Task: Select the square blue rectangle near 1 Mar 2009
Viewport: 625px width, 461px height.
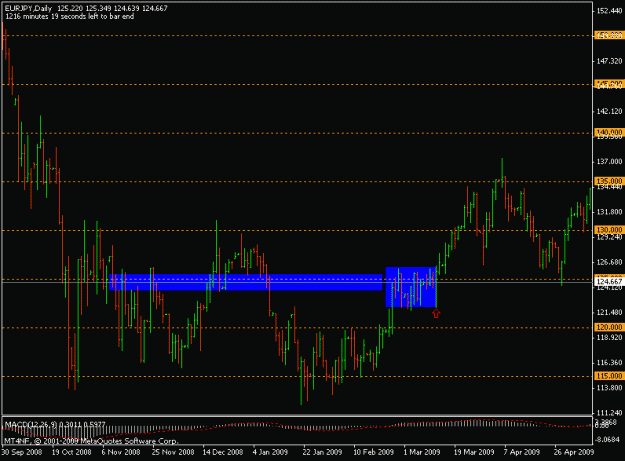Action: tap(411, 287)
